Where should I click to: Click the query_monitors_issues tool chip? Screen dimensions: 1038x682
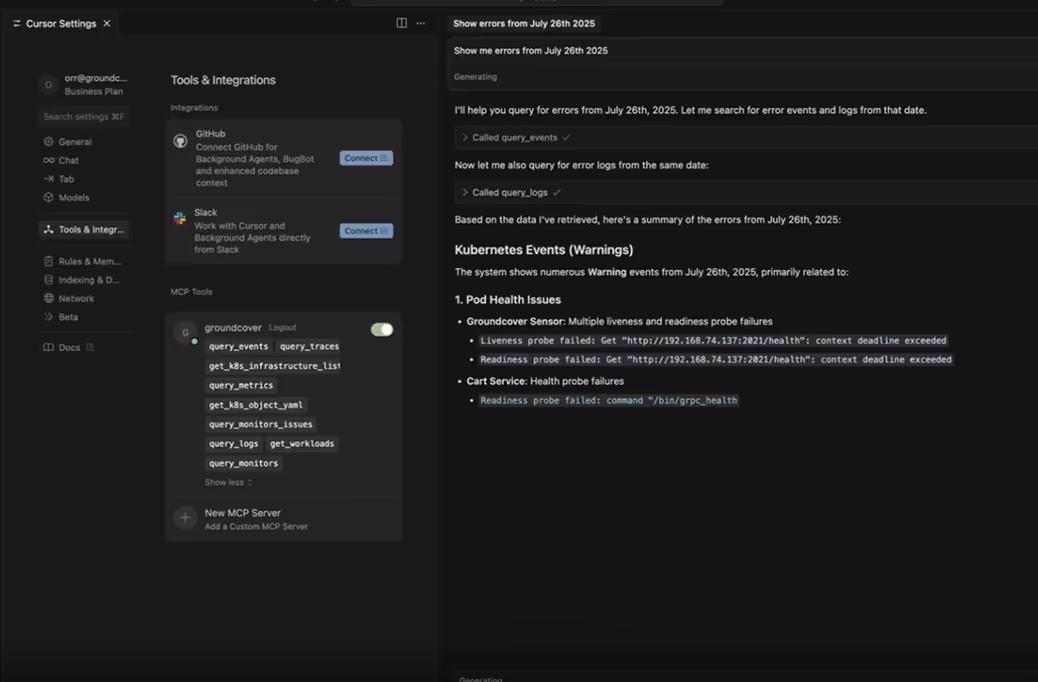coord(261,424)
